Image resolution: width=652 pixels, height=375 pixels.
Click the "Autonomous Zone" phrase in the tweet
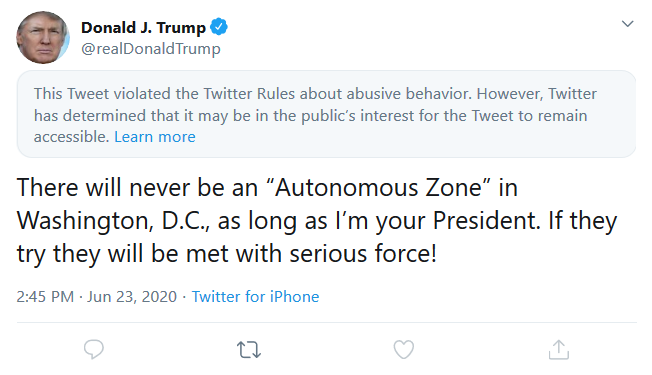(378, 188)
